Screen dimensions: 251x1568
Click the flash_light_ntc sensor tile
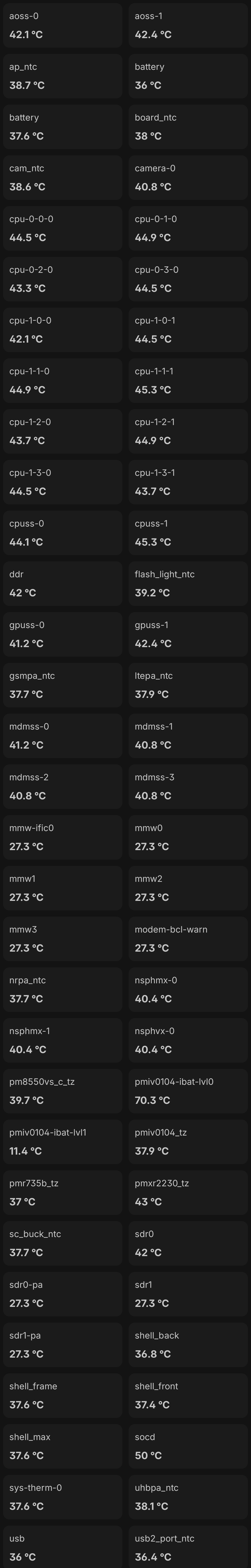pyautogui.click(x=188, y=583)
